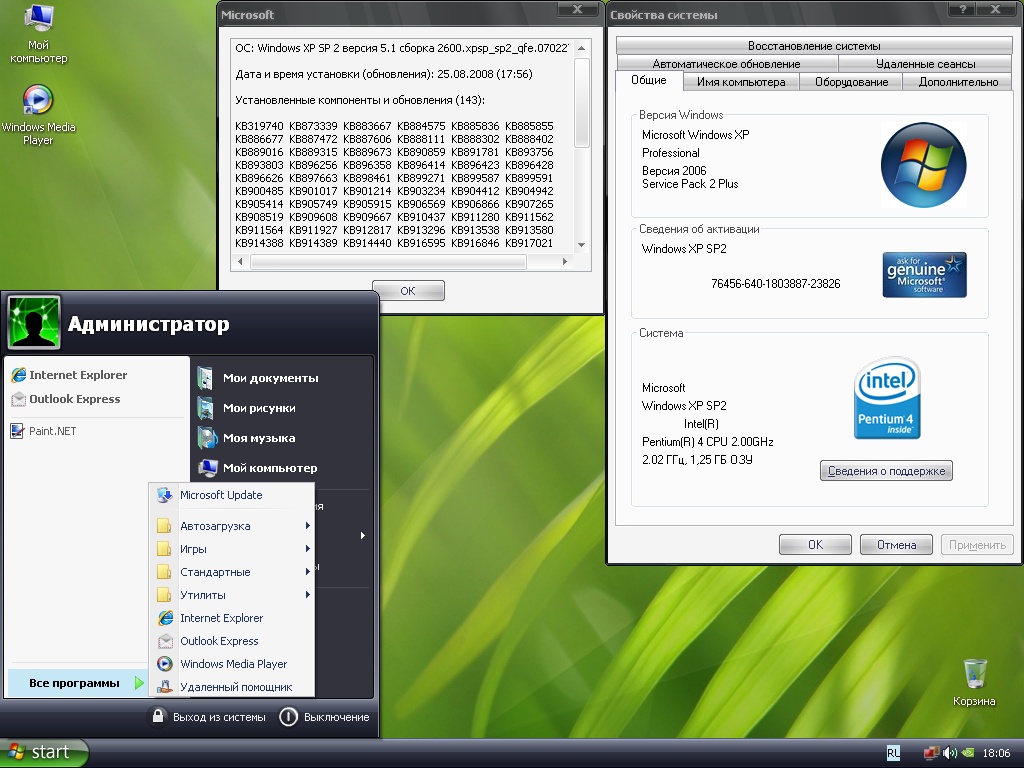Click Отмена in System Properties
The height and width of the screenshot is (768, 1024).
click(x=896, y=545)
